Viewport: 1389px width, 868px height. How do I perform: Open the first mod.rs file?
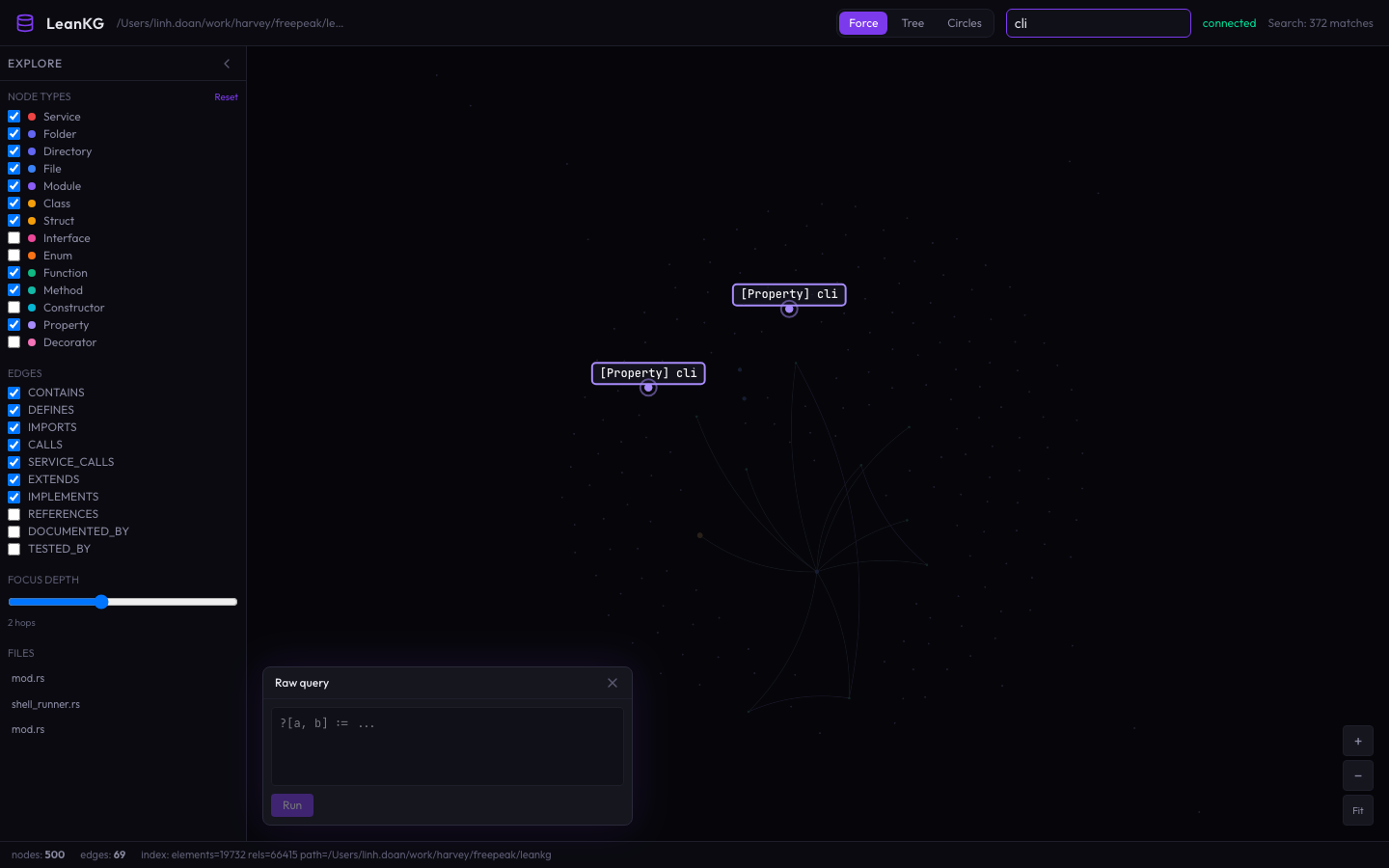[x=28, y=678]
